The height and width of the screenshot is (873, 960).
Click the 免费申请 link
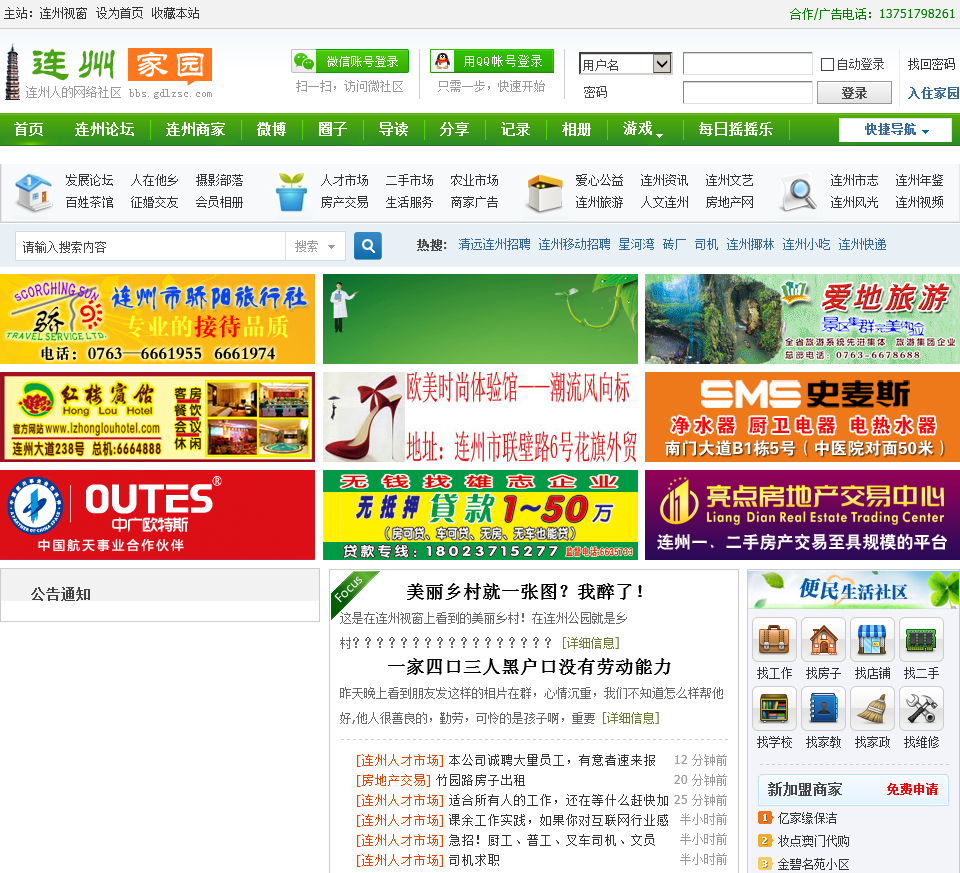[912, 789]
